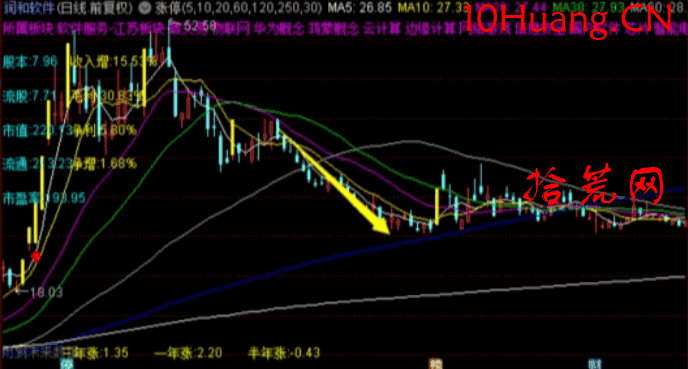688x369 pixels.
Task: Click the MA5: 26.85 value
Action: (x=359, y=8)
